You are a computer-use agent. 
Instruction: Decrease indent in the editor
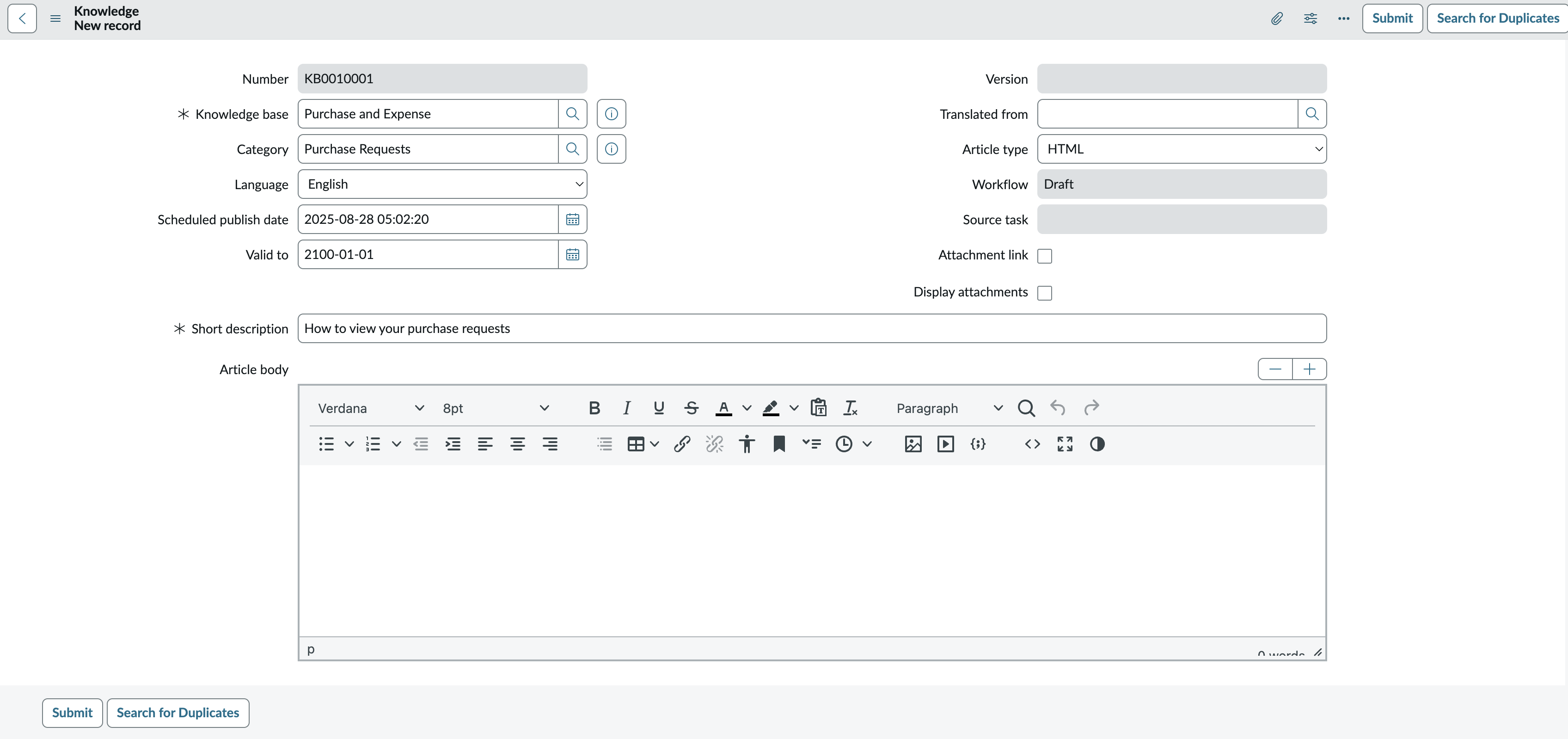pyautogui.click(x=421, y=444)
